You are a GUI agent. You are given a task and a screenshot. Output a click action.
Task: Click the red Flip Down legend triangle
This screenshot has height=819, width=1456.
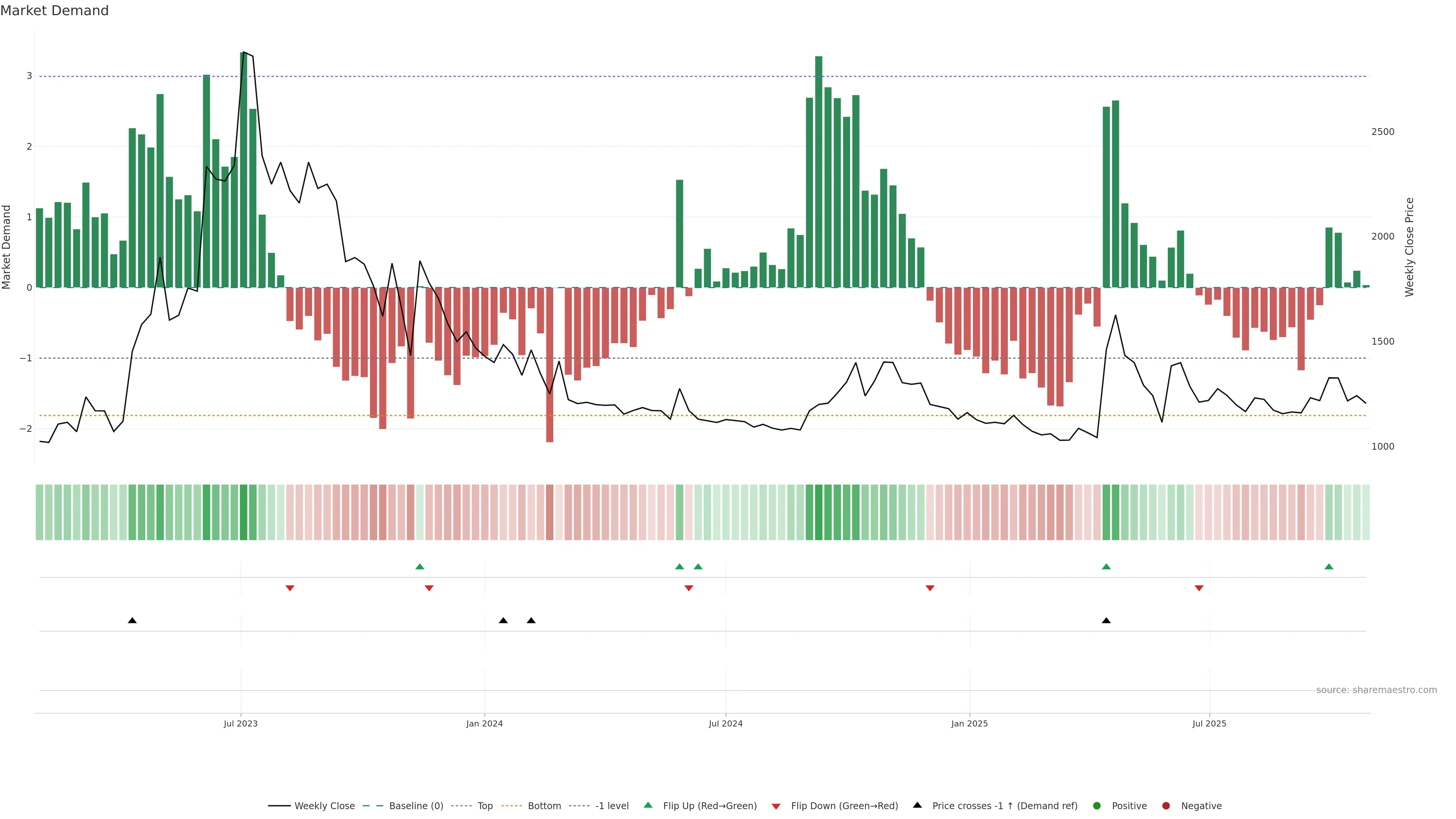(776, 806)
